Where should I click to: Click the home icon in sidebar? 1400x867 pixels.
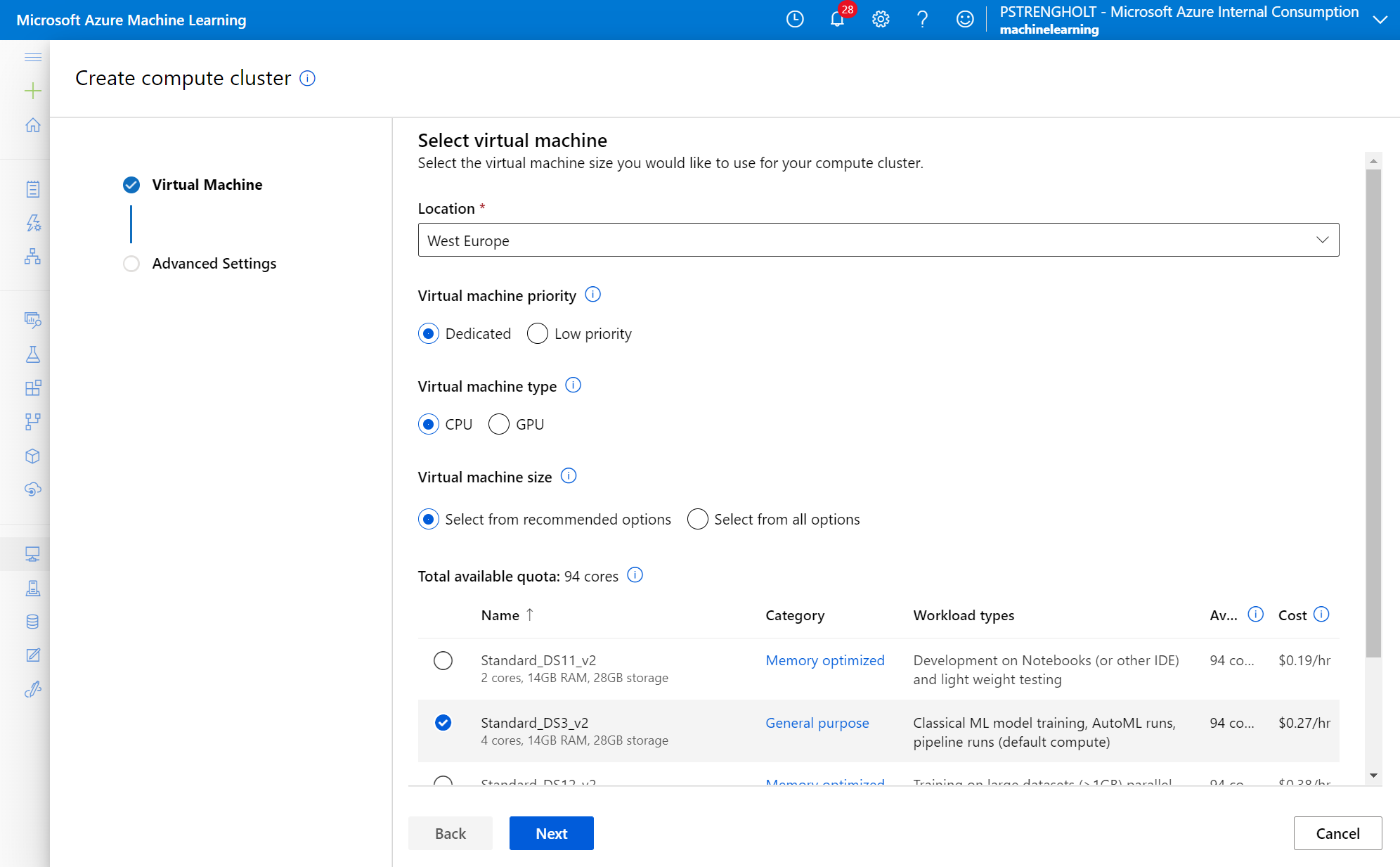pos(32,125)
